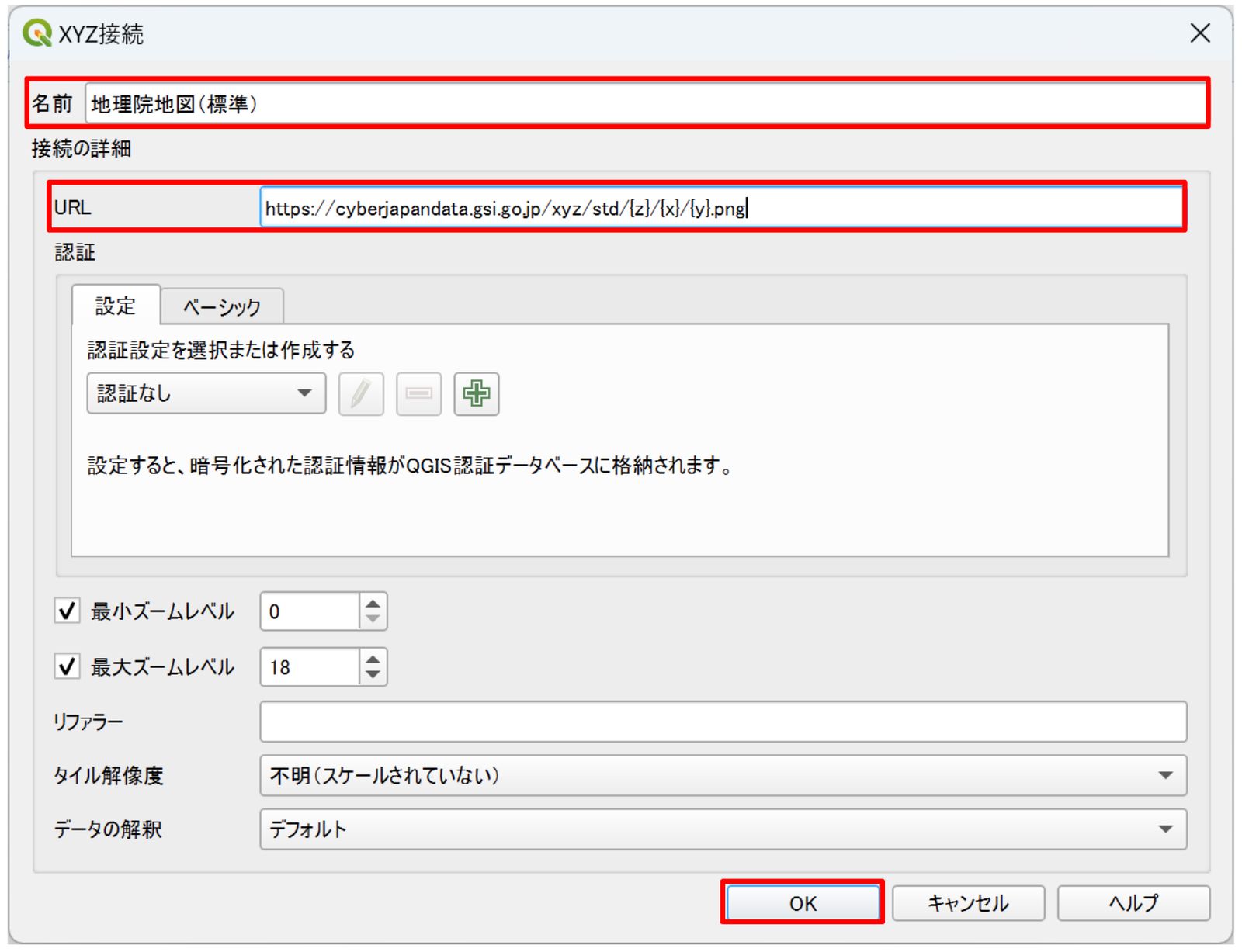Add new authentication config with green plus
Viewport: 1242px width, 952px height.
pos(476,394)
